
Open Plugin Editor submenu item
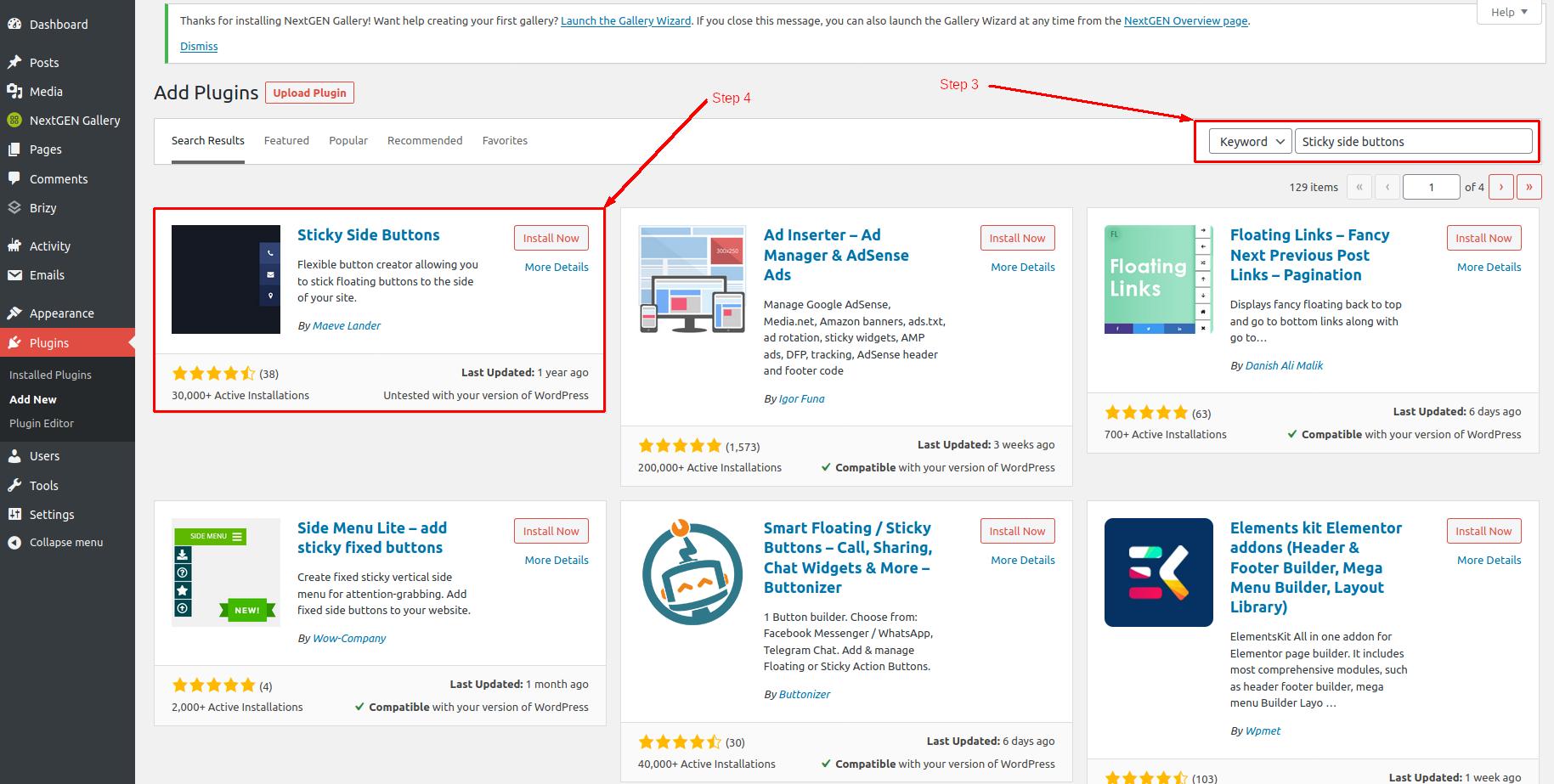pos(42,423)
